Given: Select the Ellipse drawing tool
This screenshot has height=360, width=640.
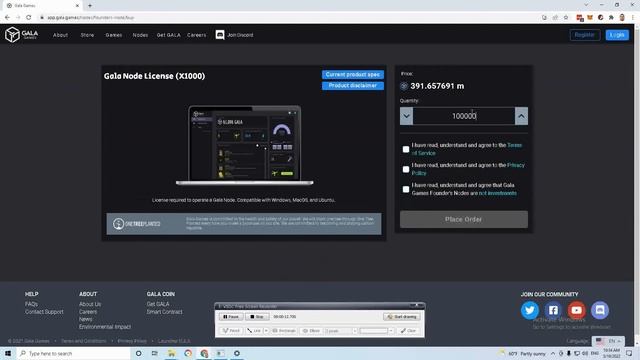Looking at the screenshot, I should point(311,331).
